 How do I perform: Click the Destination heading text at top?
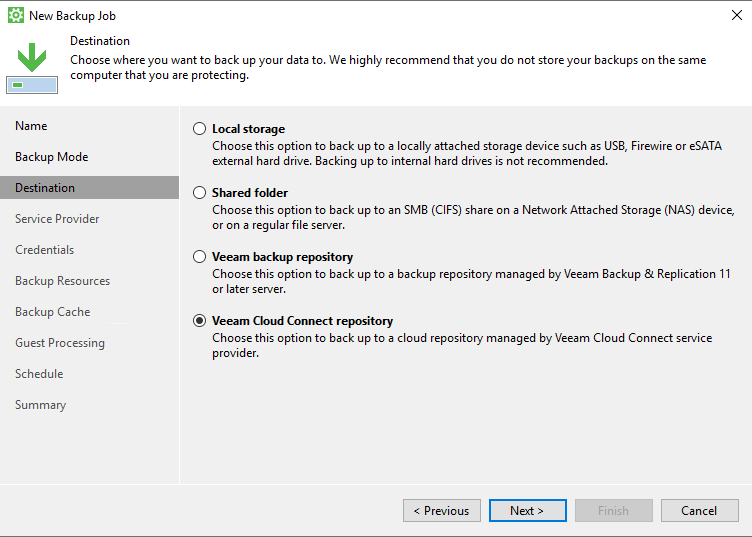[x=100, y=41]
